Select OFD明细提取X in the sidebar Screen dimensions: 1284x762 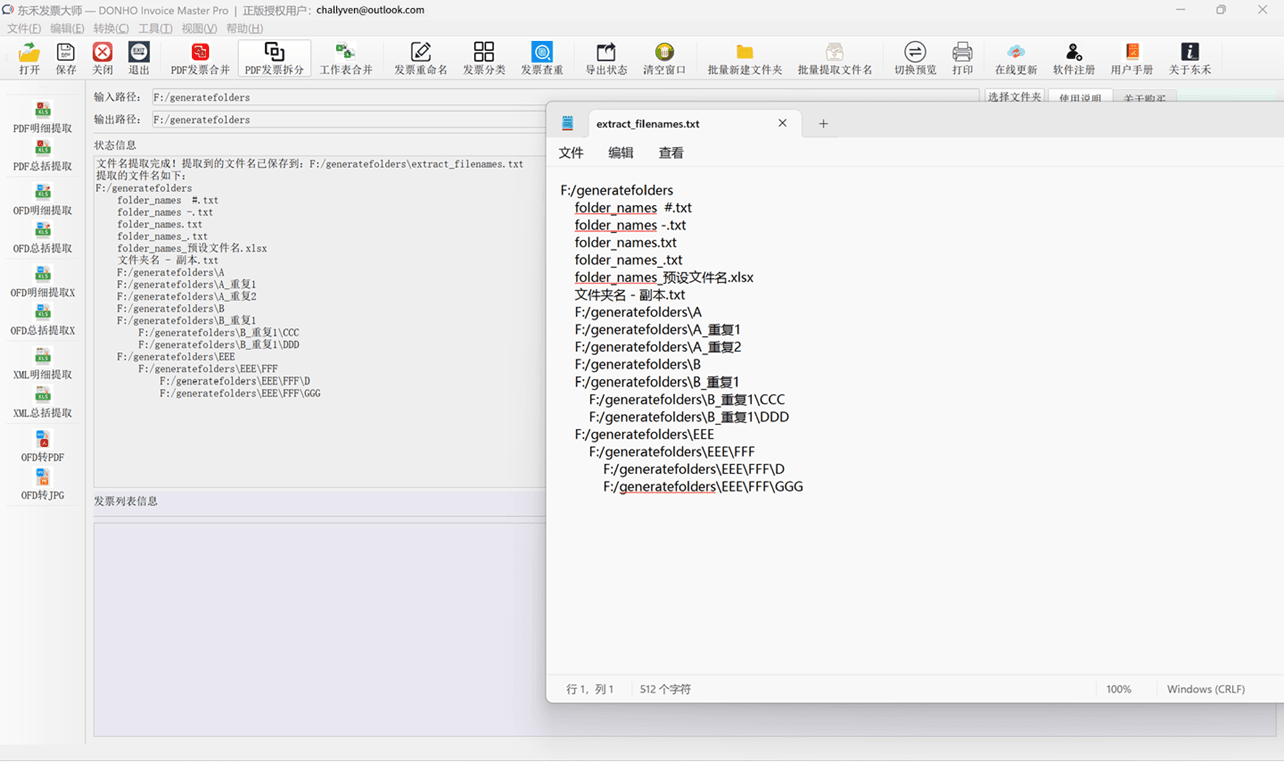tap(42, 282)
